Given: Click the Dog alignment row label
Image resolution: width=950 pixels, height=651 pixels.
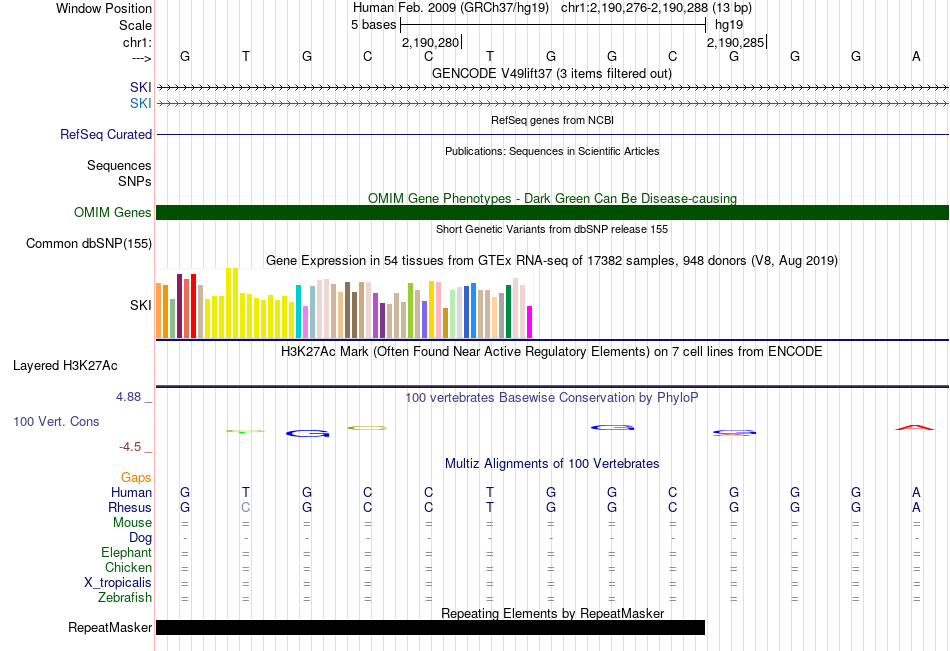Looking at the screenshot, I should [x=140, y=538].
